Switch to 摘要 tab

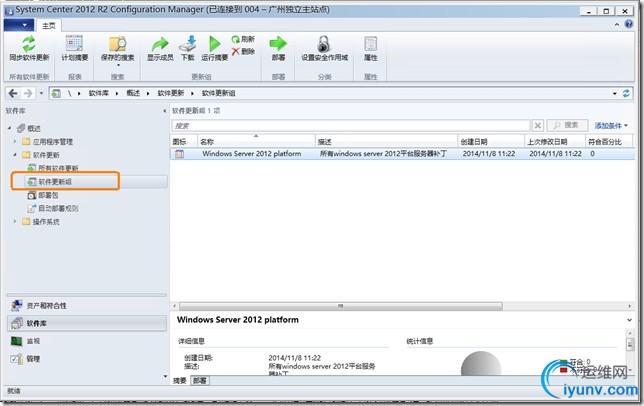pos(180,381)
